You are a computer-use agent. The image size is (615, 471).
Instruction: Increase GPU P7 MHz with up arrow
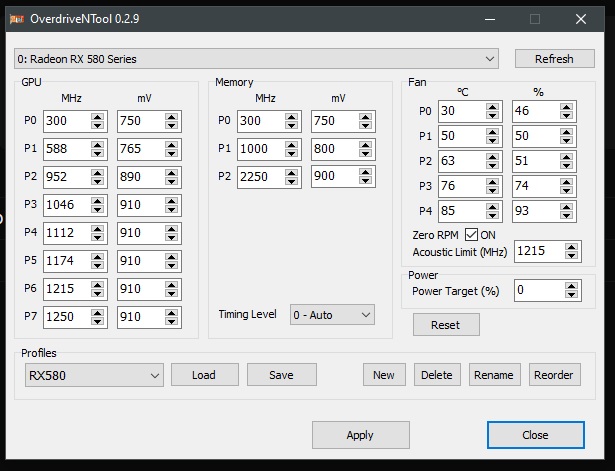[x=97, y=314]
